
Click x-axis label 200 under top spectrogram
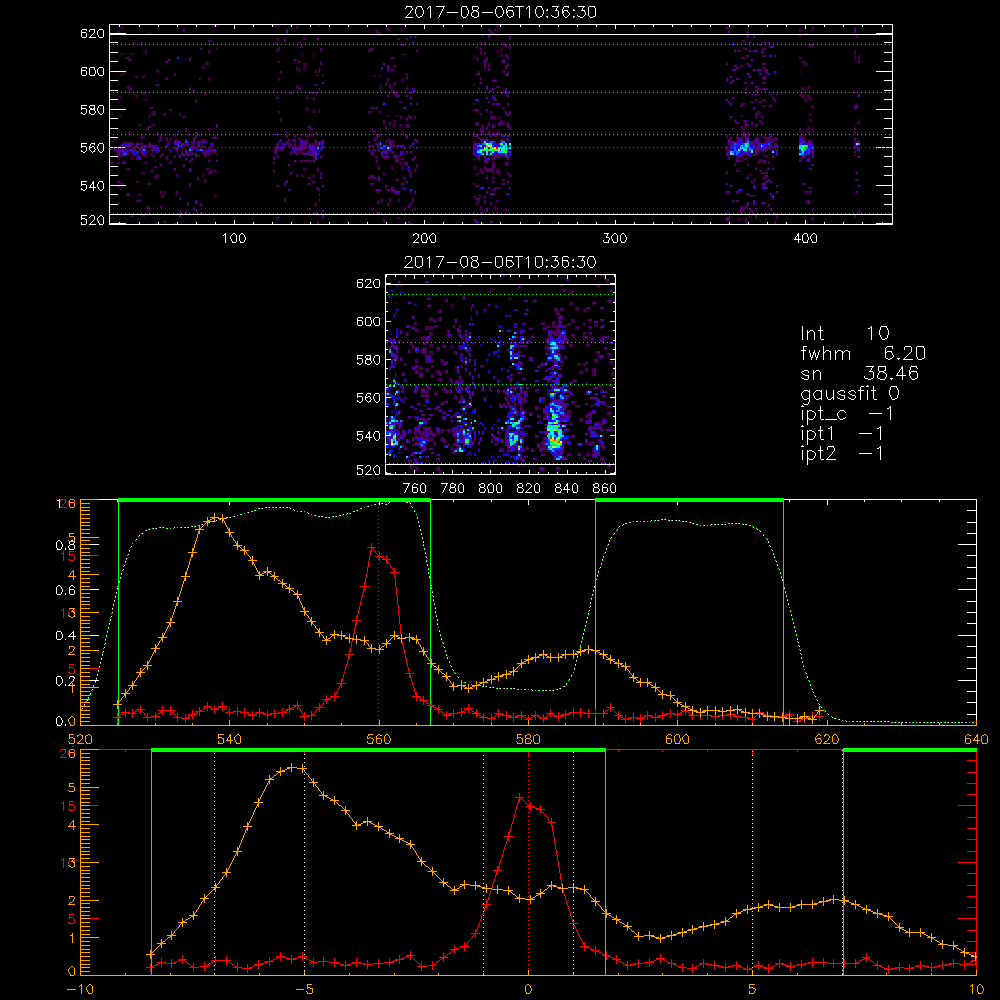click(x=425, y=239)
